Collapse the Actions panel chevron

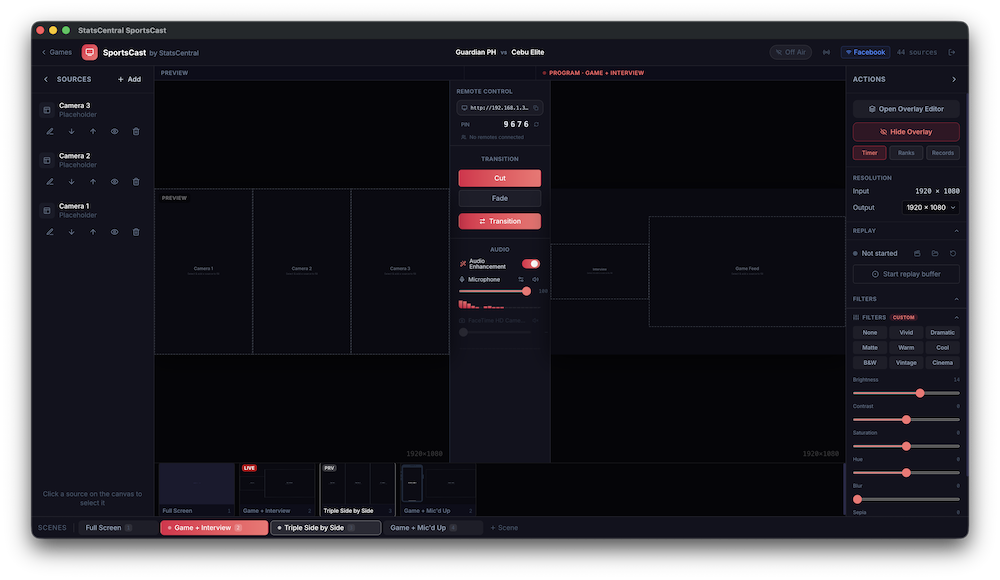point(954,79)
